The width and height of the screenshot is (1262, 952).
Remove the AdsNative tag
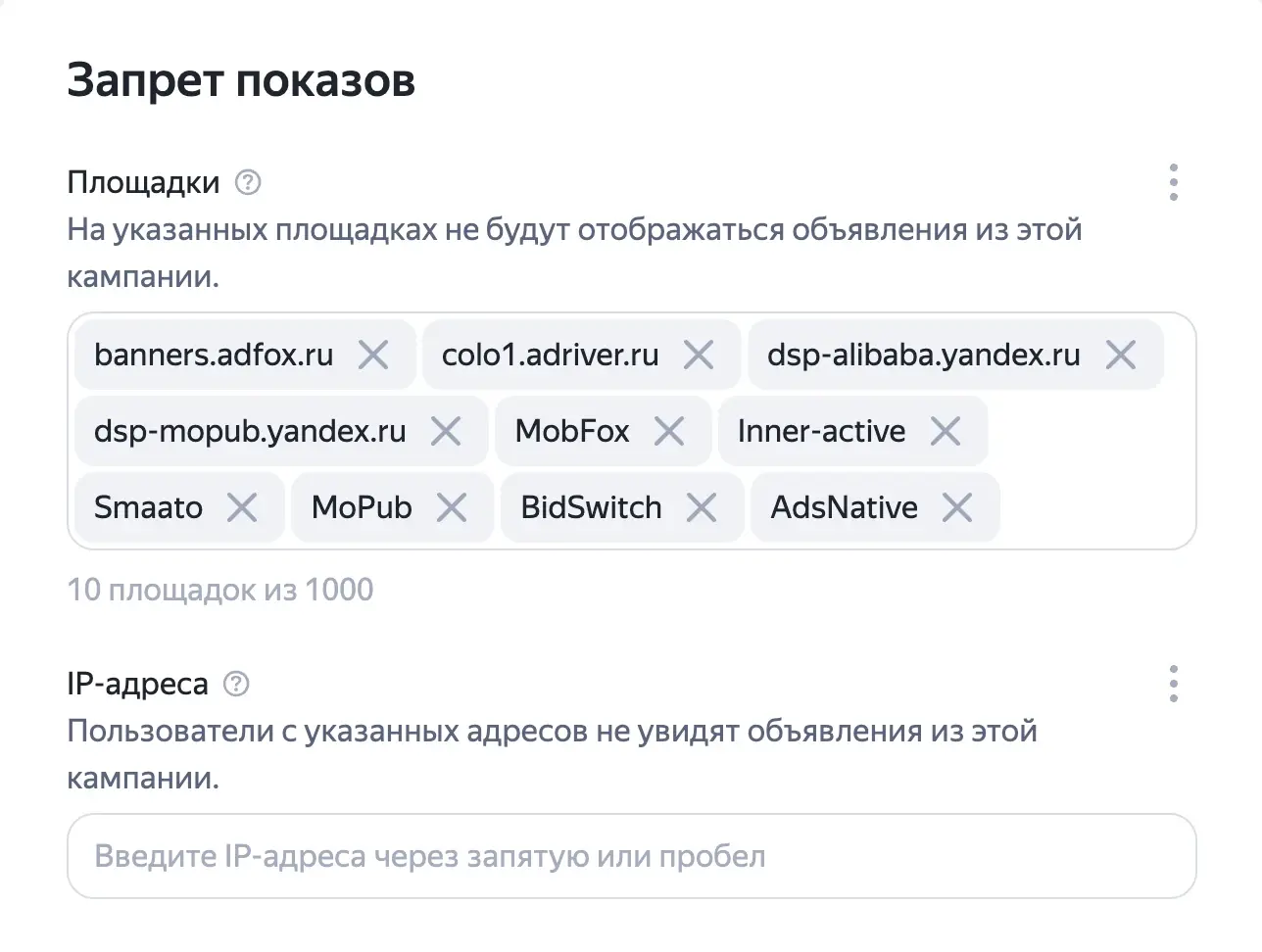coord(957,507)
